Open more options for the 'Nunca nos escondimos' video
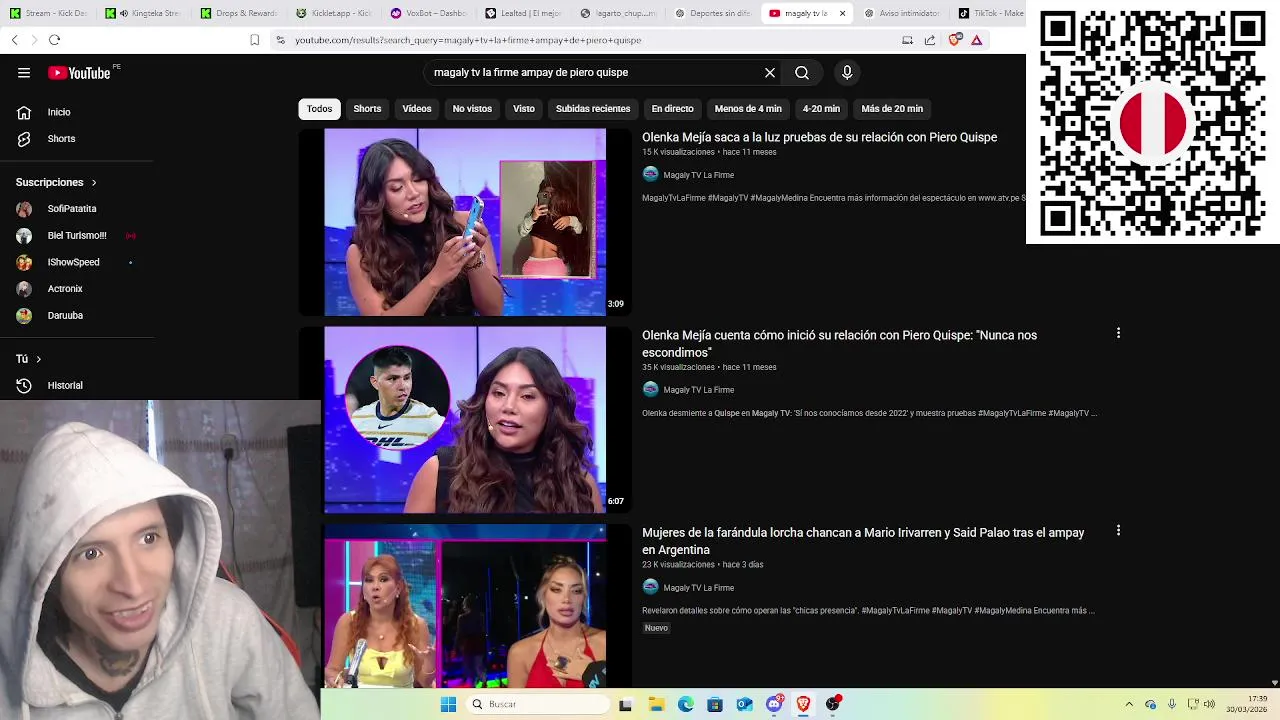Viewport: 1280px width, 720px height. tap(1118, 333)
